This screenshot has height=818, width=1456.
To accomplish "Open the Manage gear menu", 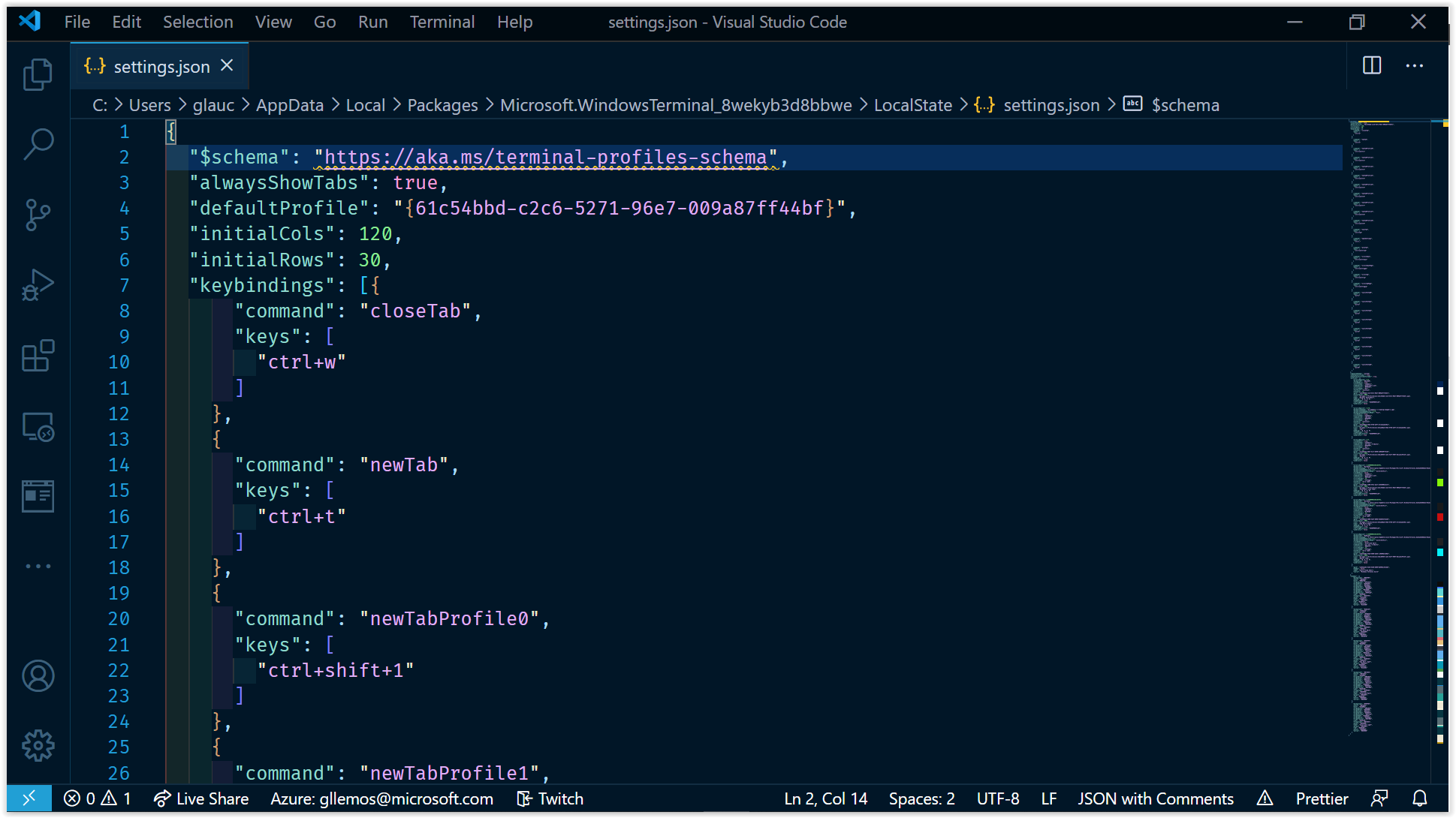I will [x=38, y=746].
